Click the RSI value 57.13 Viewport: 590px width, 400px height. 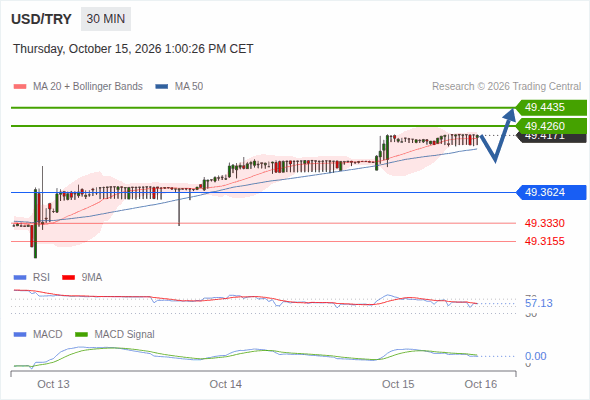pyautogui.click(x=539, y=303)
